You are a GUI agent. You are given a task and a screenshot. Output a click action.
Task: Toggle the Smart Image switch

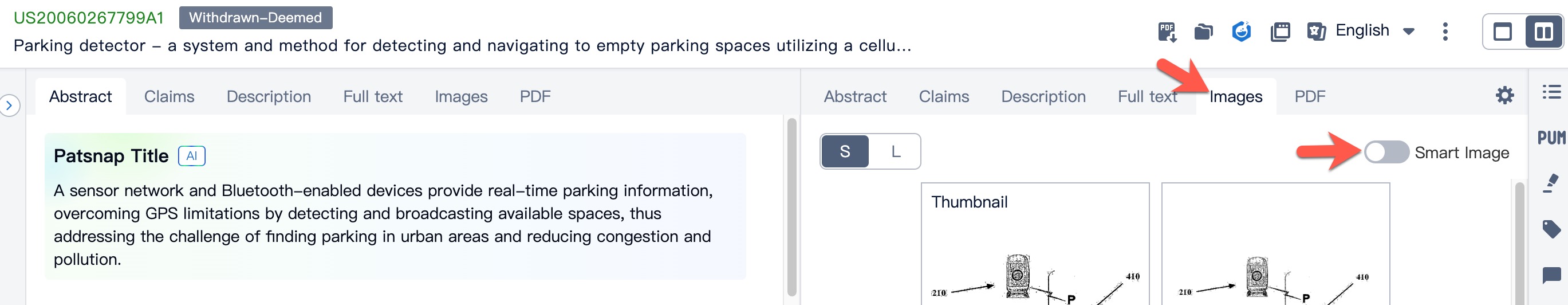(1386, 152)
